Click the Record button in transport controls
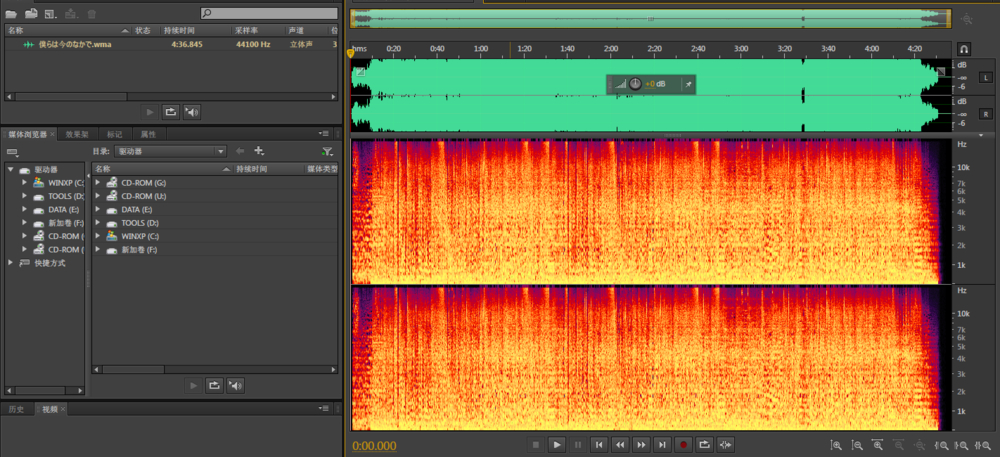 click(x=683, y=444)
